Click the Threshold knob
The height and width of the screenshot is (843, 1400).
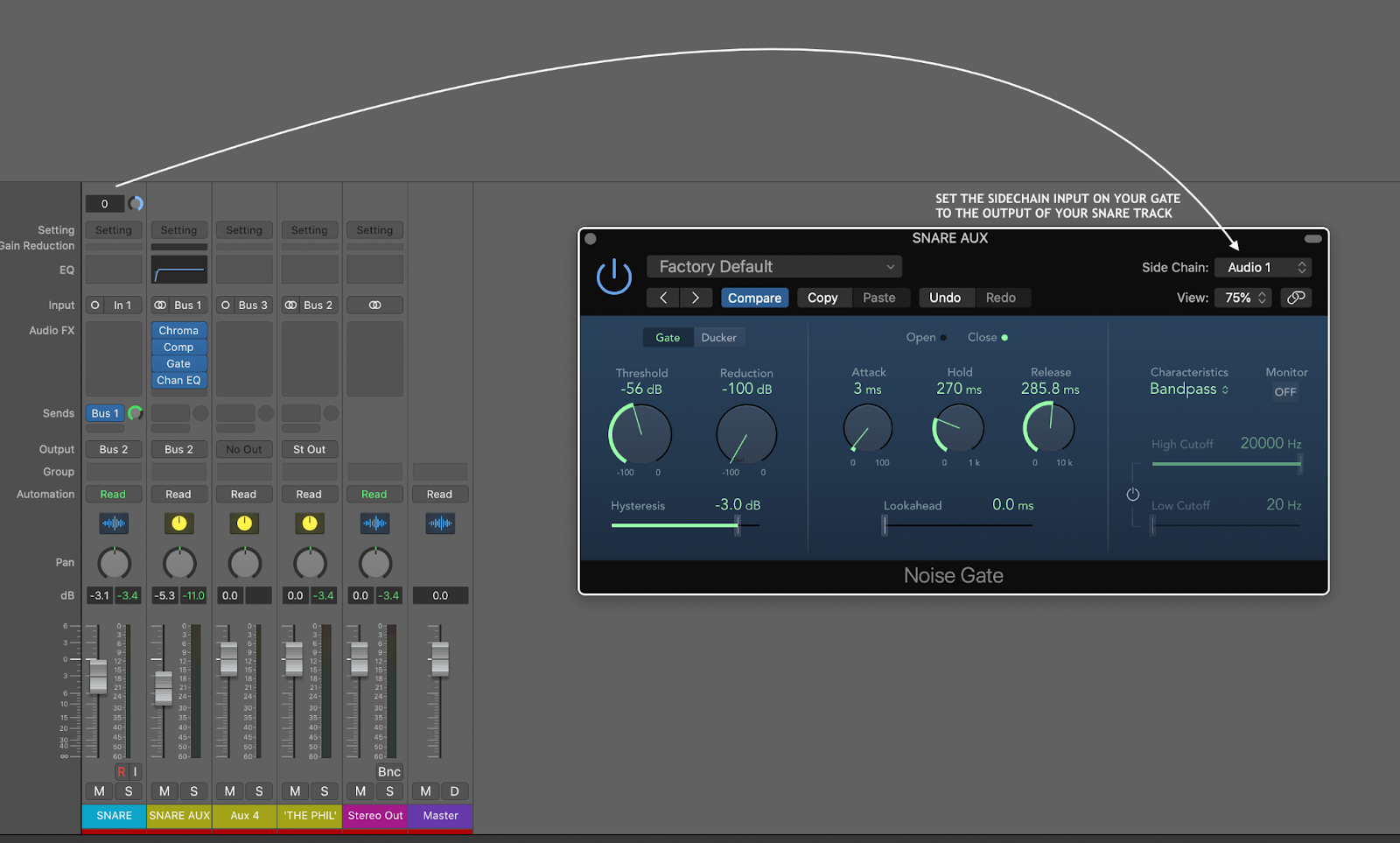click(640, 433)
